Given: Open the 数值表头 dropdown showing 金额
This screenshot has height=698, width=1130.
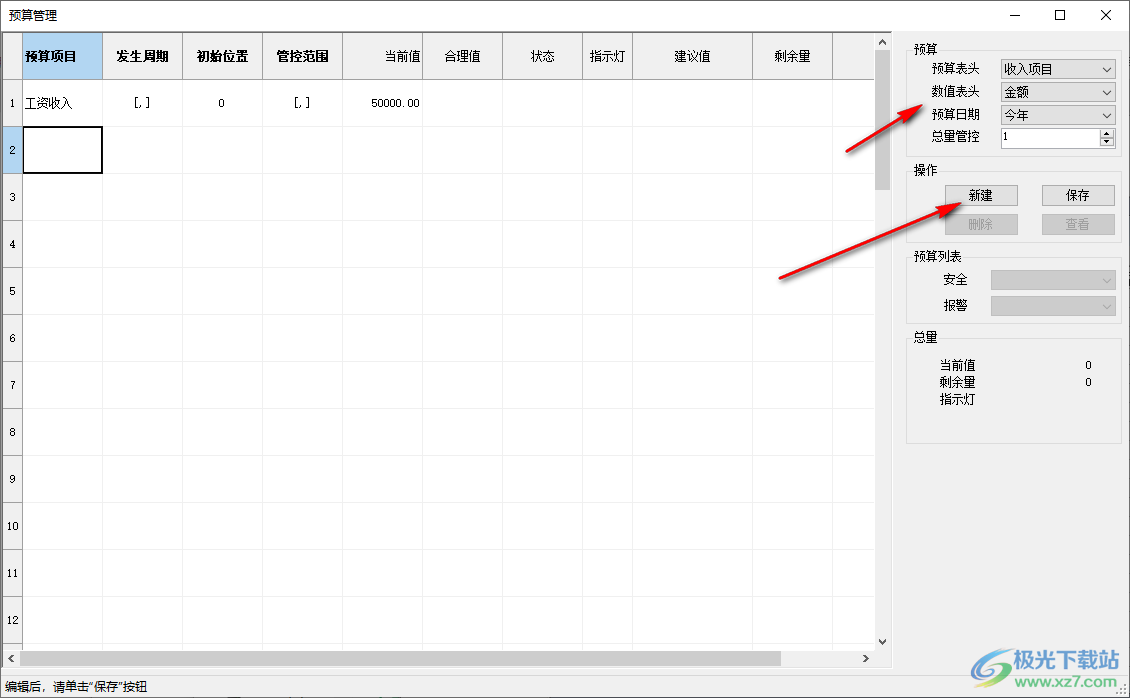Looking at the screenshot, I should tap(1057, 92).
